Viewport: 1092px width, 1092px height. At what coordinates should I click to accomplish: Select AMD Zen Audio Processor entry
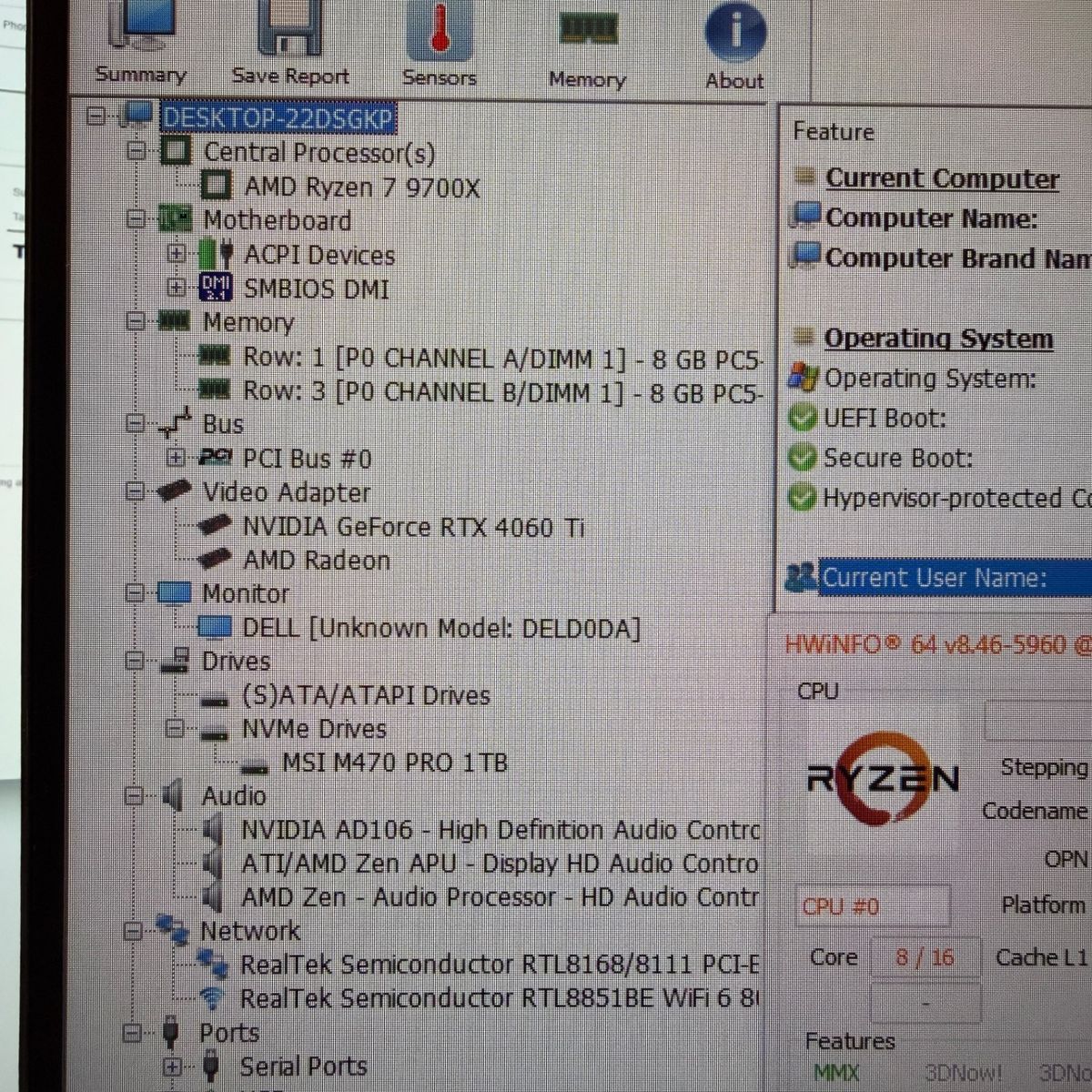[500, 897]
